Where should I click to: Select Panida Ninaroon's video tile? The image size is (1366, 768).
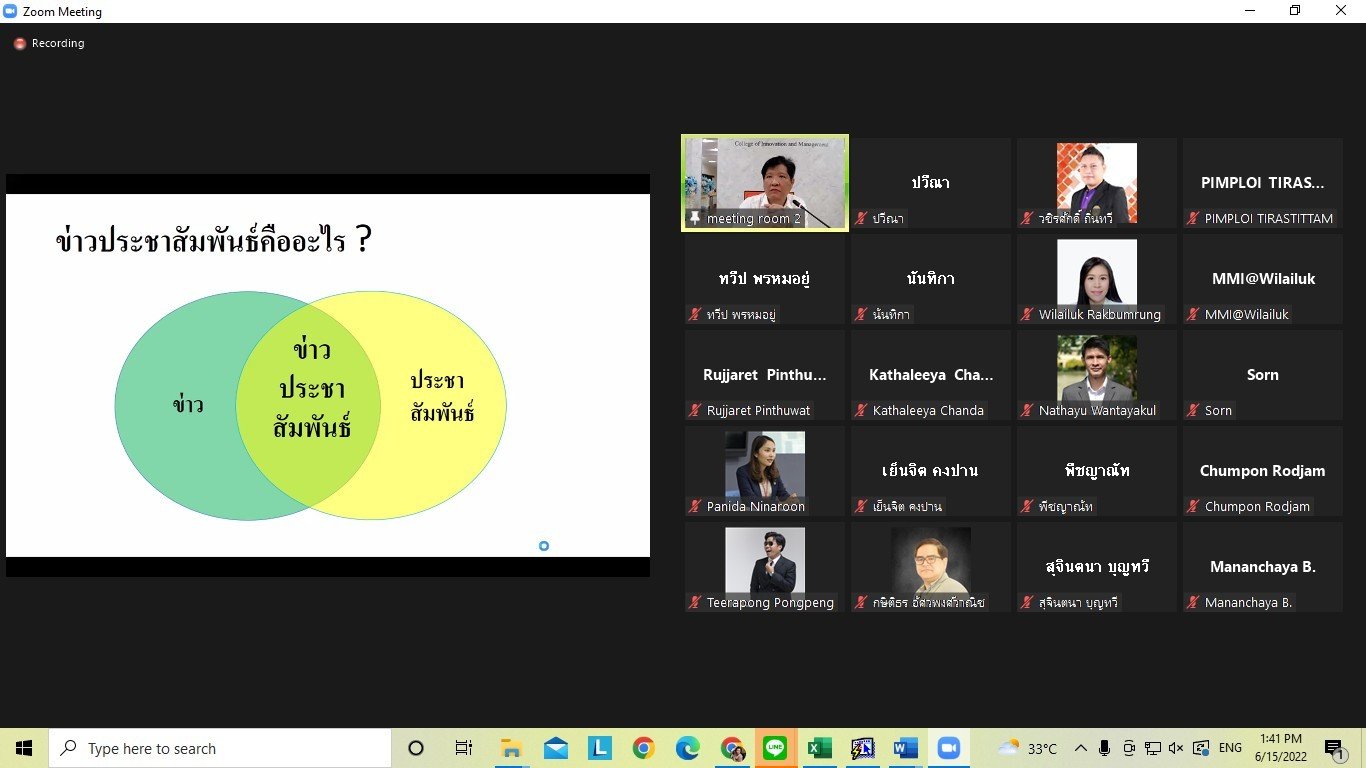(x=765, y=472)
